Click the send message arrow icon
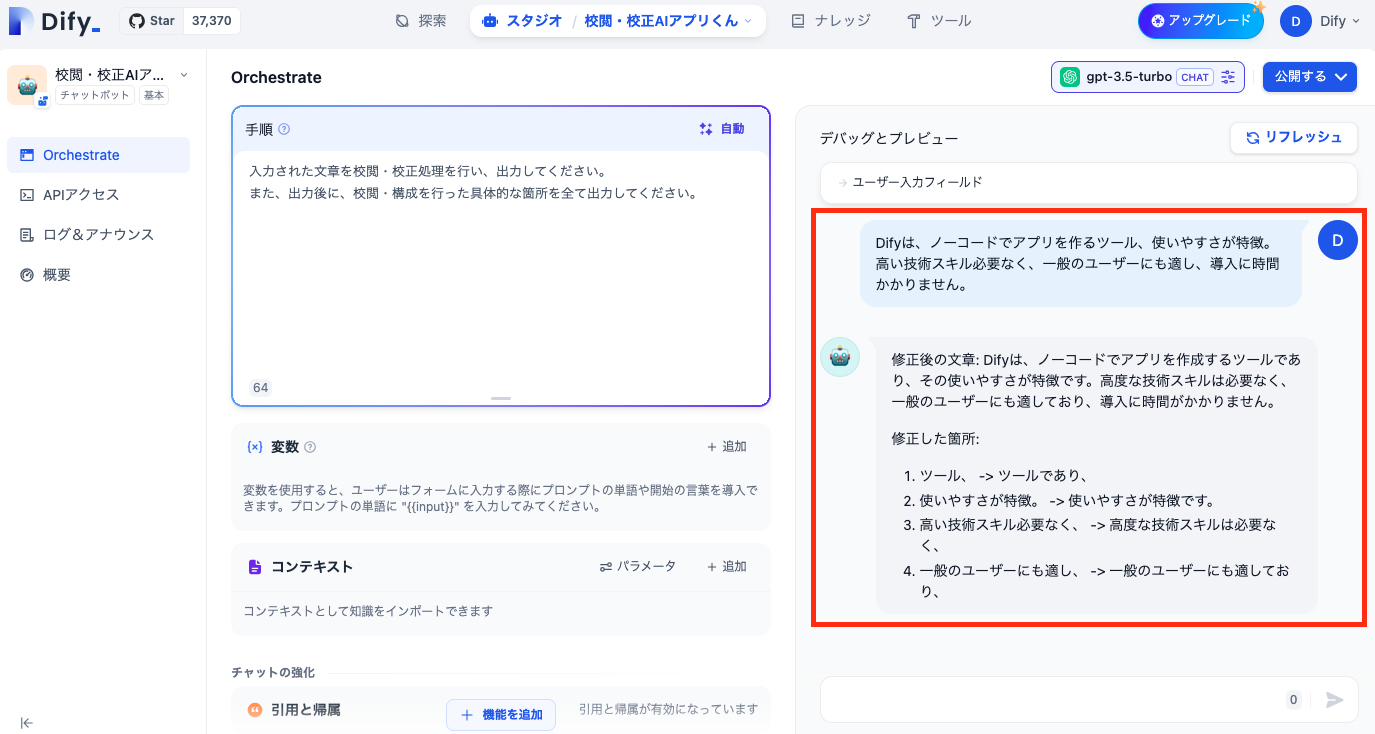The image size is (1375, 734). (1334, 700)
